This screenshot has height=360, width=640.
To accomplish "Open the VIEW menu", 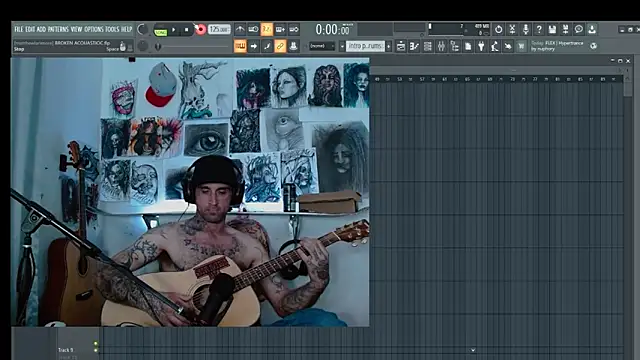I will 76,29.
